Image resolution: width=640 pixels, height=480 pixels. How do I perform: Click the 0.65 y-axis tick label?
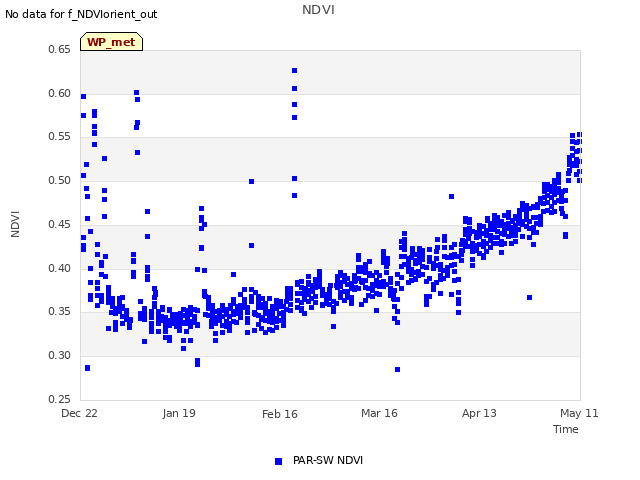[59, 49]
